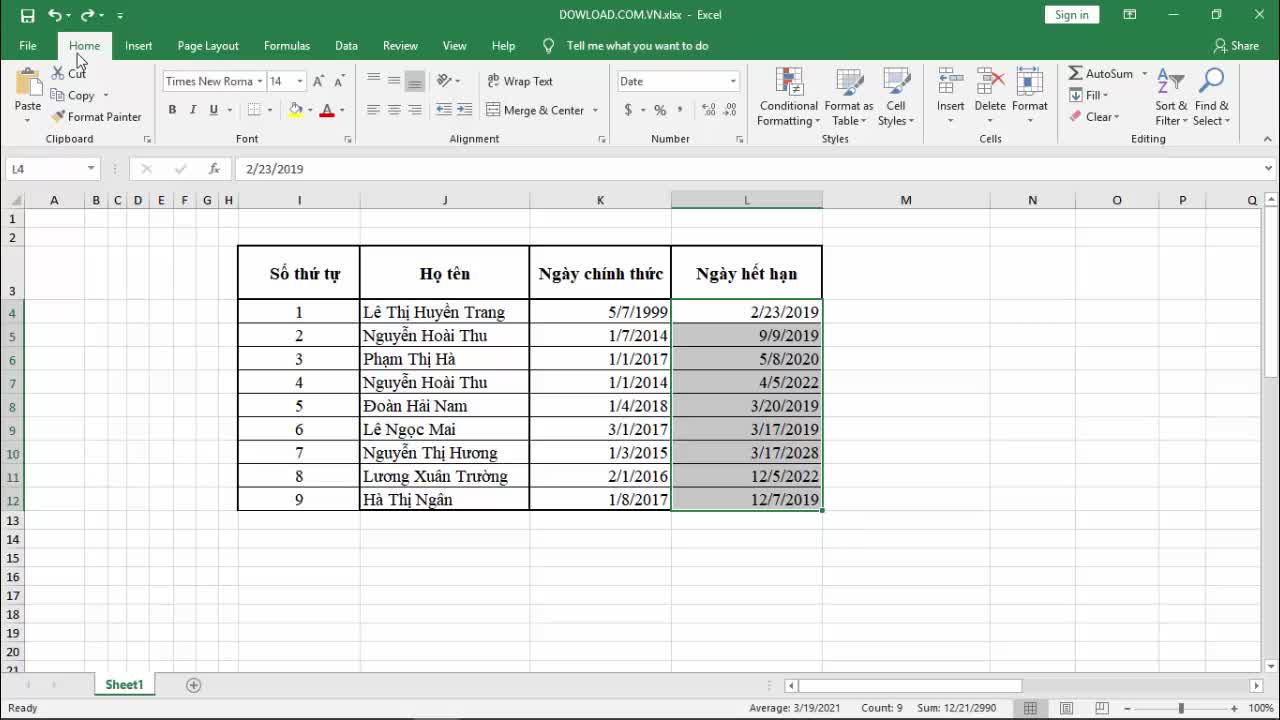Switch to the Formulas tab
This screenshot has width=1280, height=720.
click(287, 46)
